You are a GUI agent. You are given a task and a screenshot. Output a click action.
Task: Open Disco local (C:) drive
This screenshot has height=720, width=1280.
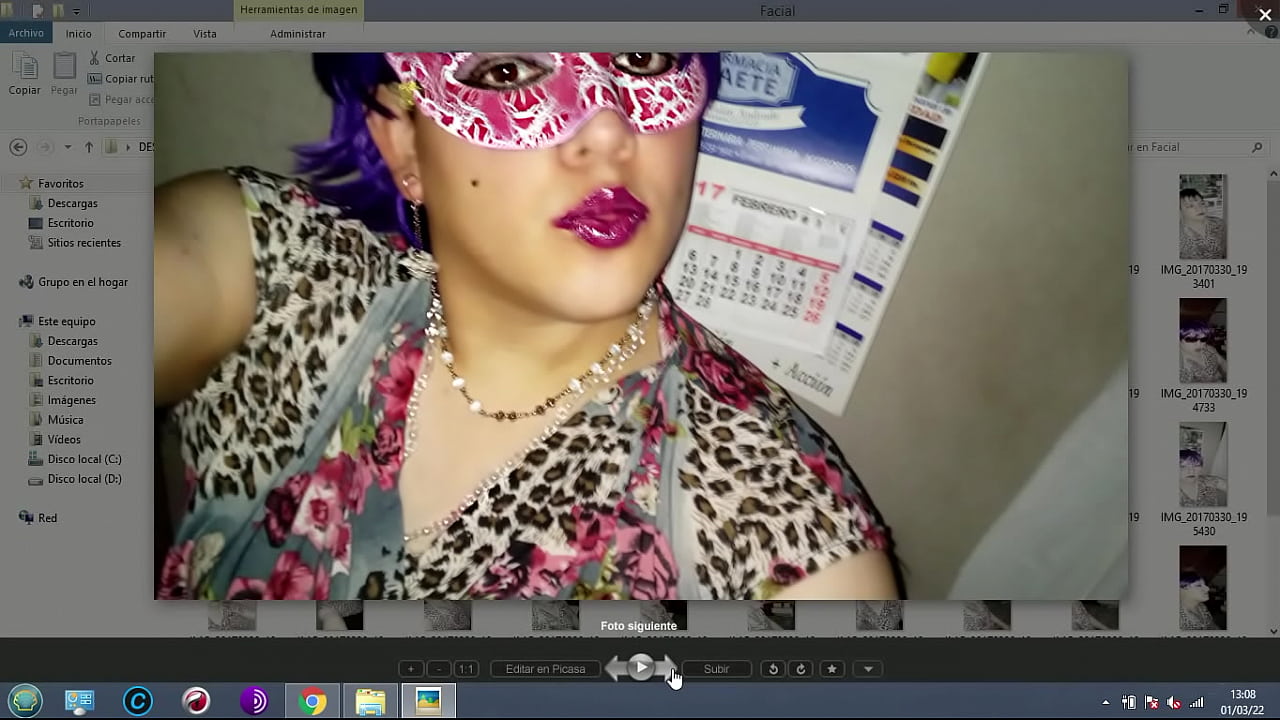[84, 459]
